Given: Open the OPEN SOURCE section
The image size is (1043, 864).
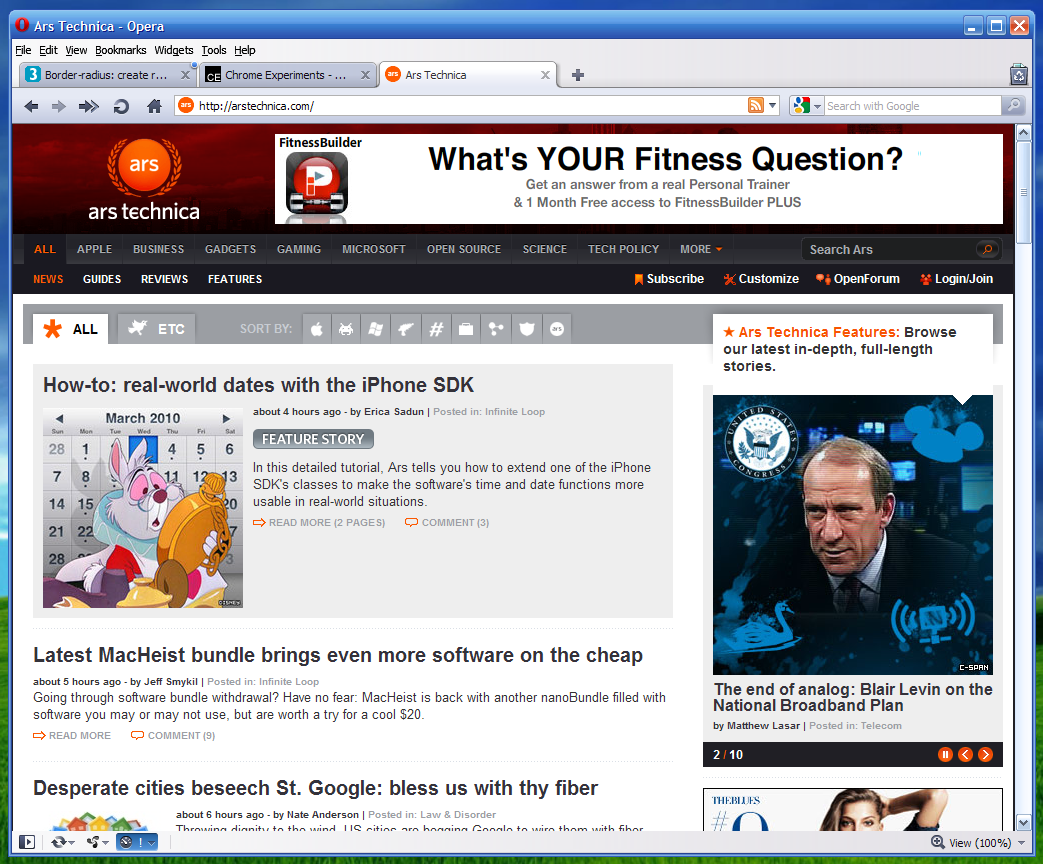Looking at the screenshot, I should [464, 249].
